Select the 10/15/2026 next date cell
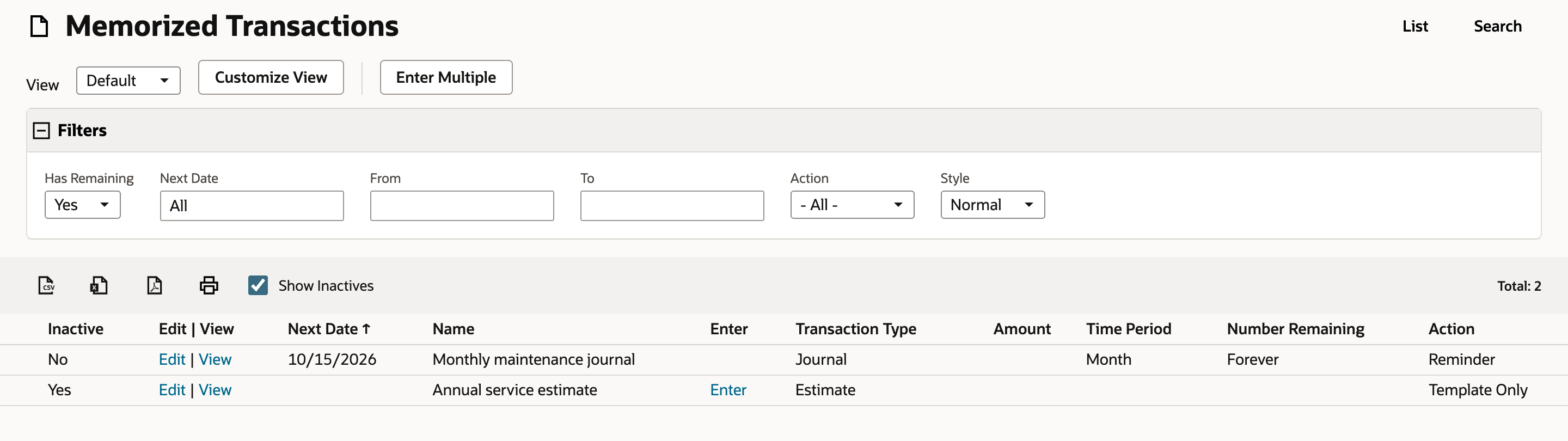The image size is (1568, 441). tap(332, 359)
